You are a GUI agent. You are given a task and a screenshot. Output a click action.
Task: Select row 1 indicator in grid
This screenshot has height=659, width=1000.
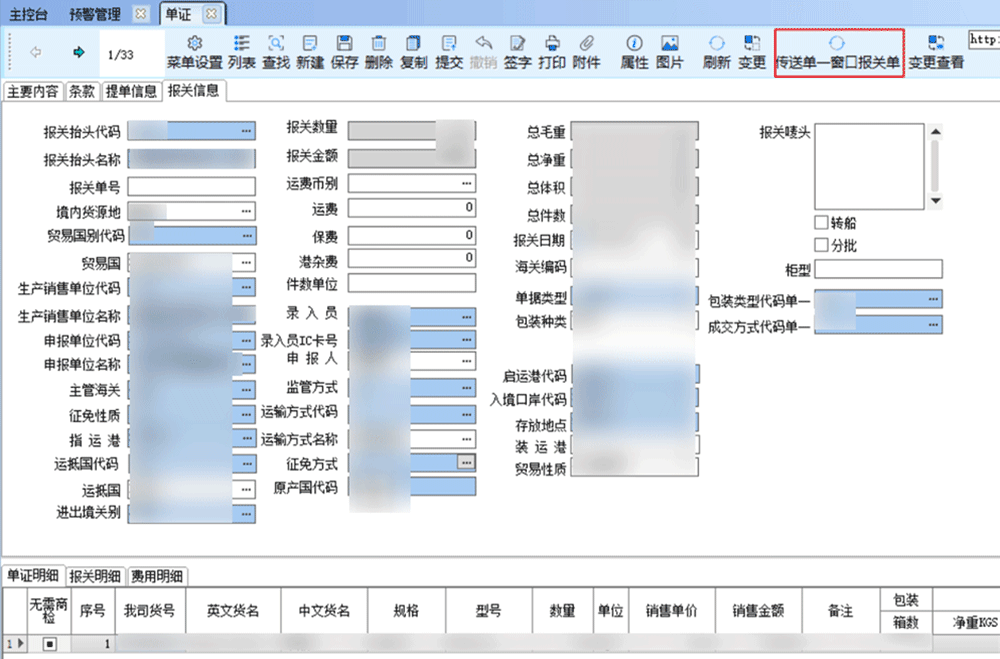tap(15, 644)
